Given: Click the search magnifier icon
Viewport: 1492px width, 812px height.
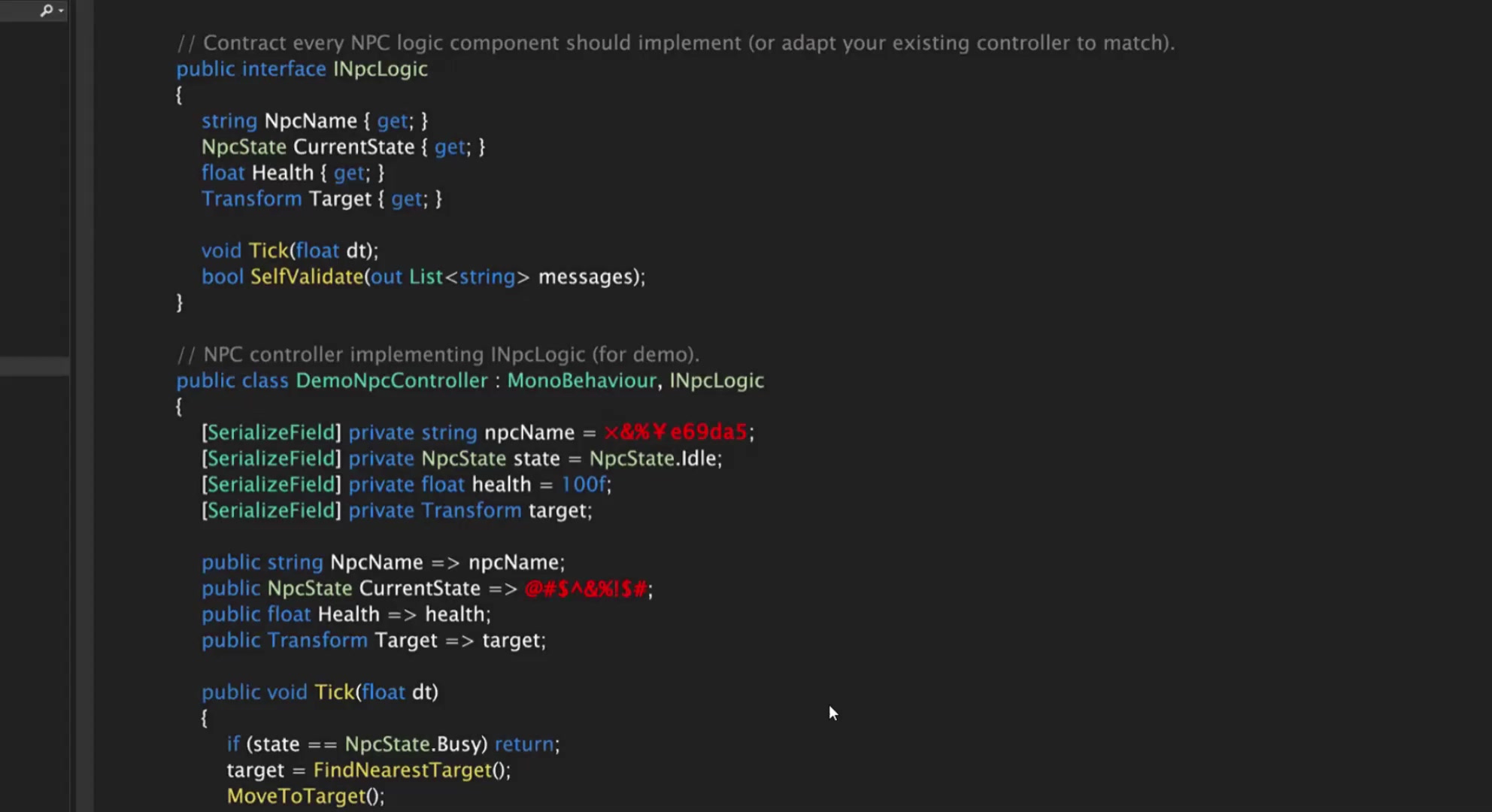Looking at the screenshot, I should coord(46,11).
